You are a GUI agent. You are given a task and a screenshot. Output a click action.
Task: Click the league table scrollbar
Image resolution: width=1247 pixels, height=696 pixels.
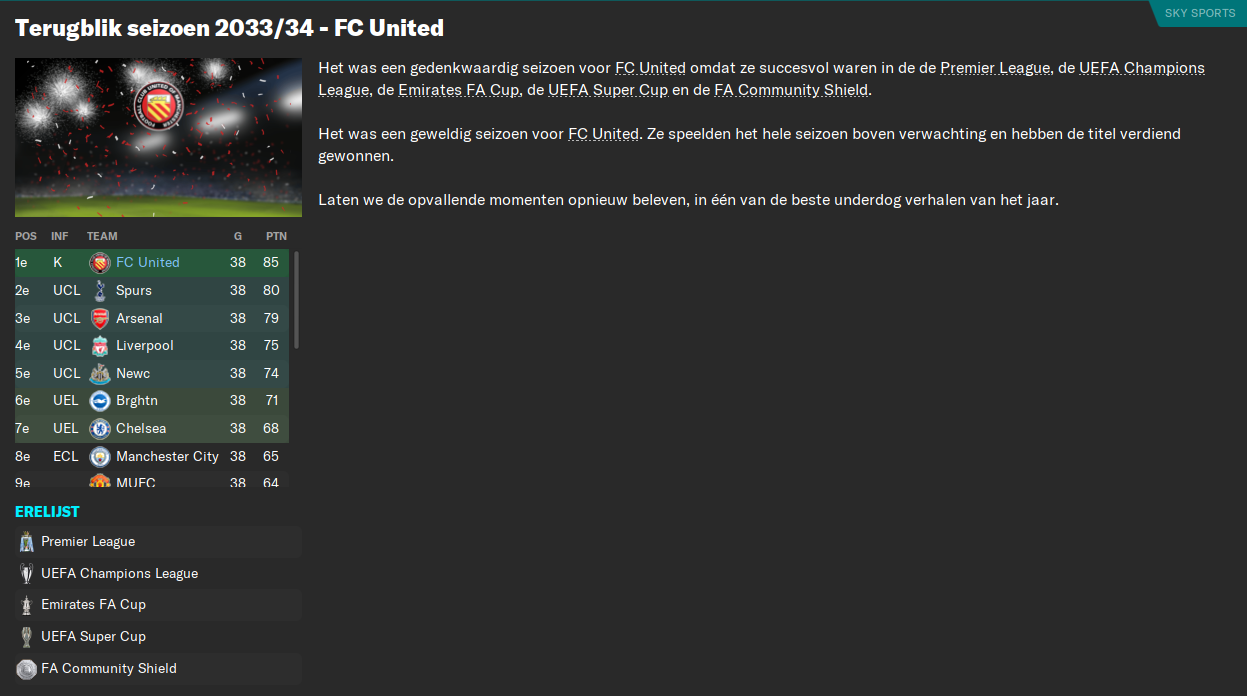(296, 300)
